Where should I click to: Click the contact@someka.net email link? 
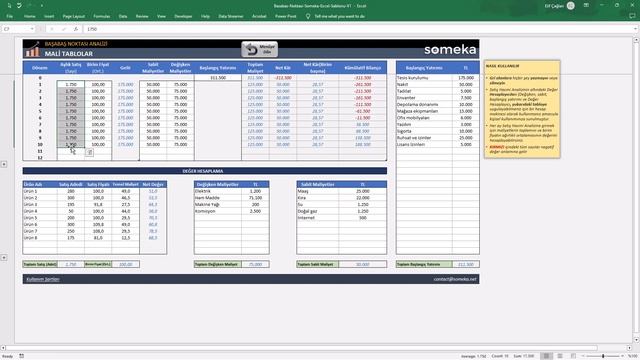click(455, 279)
